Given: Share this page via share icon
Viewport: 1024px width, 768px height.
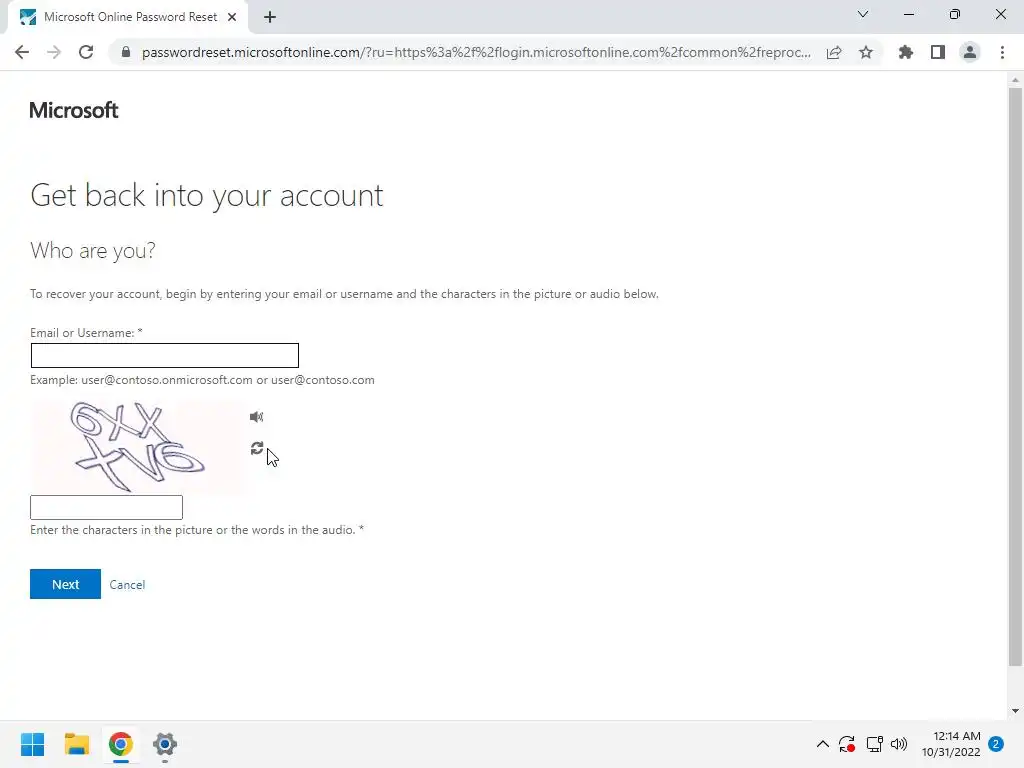Looking at the screenshot, I should [x=834, y=52].
